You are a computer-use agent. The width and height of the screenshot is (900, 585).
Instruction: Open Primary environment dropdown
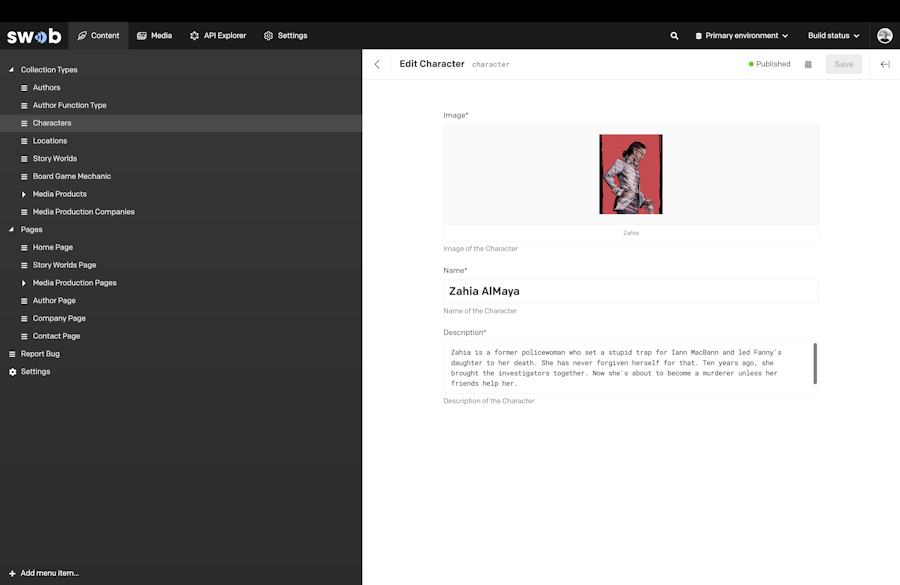pos(742,36)
